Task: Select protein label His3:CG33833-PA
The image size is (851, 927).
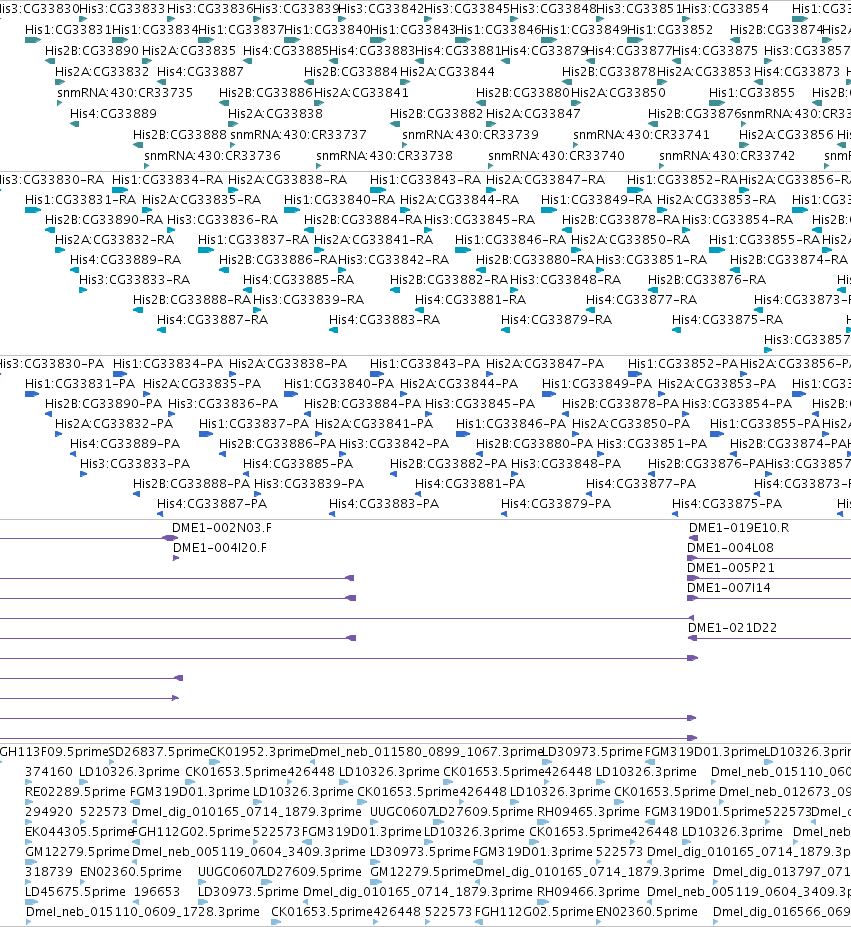Action: 135,464
